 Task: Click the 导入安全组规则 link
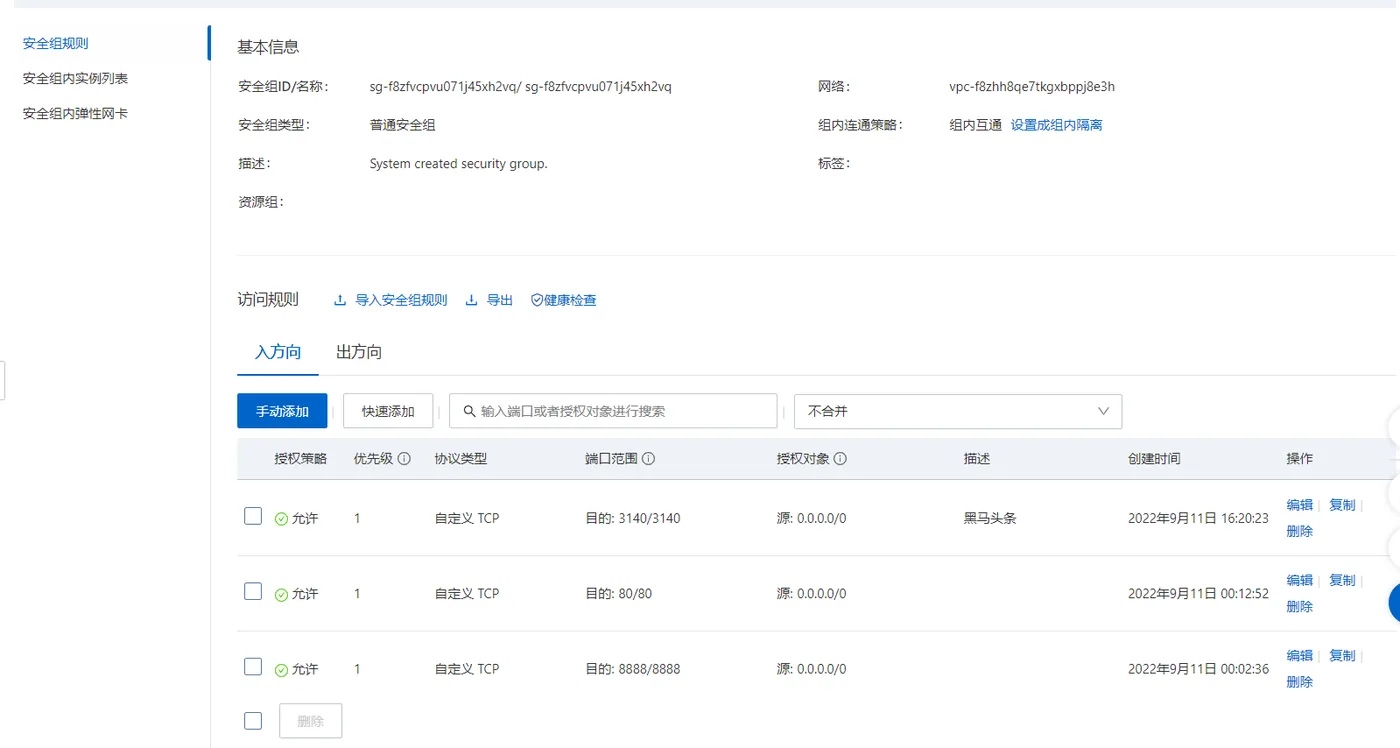401,300
